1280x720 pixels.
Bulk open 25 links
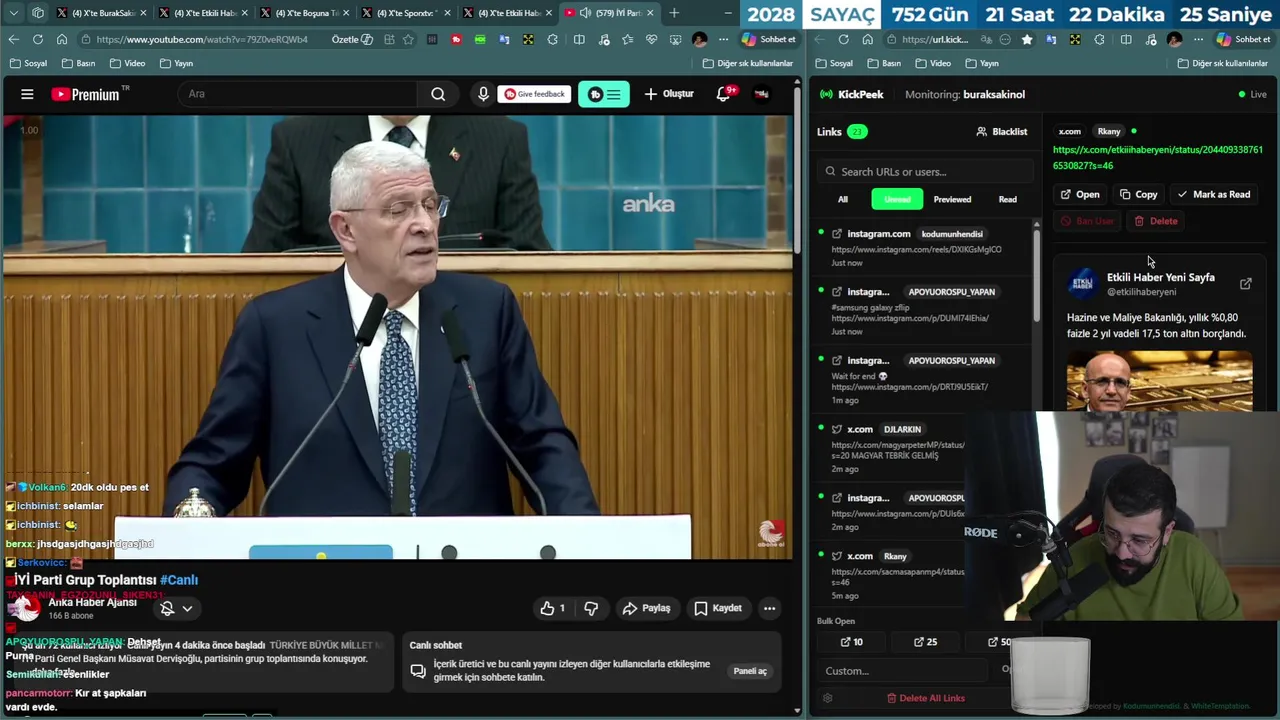(925, 642)
